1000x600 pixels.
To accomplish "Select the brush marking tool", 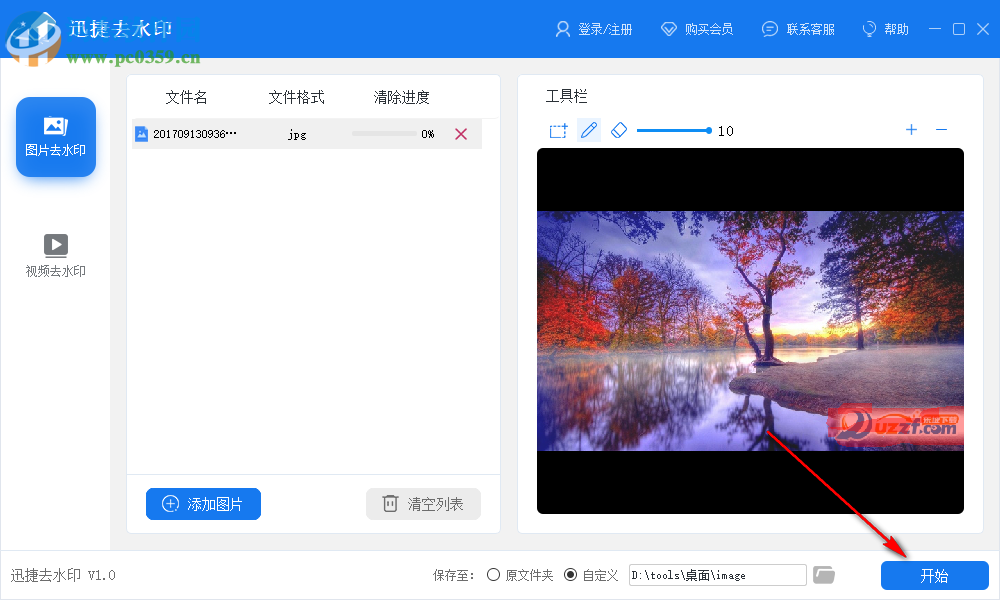I will [588, 130].
